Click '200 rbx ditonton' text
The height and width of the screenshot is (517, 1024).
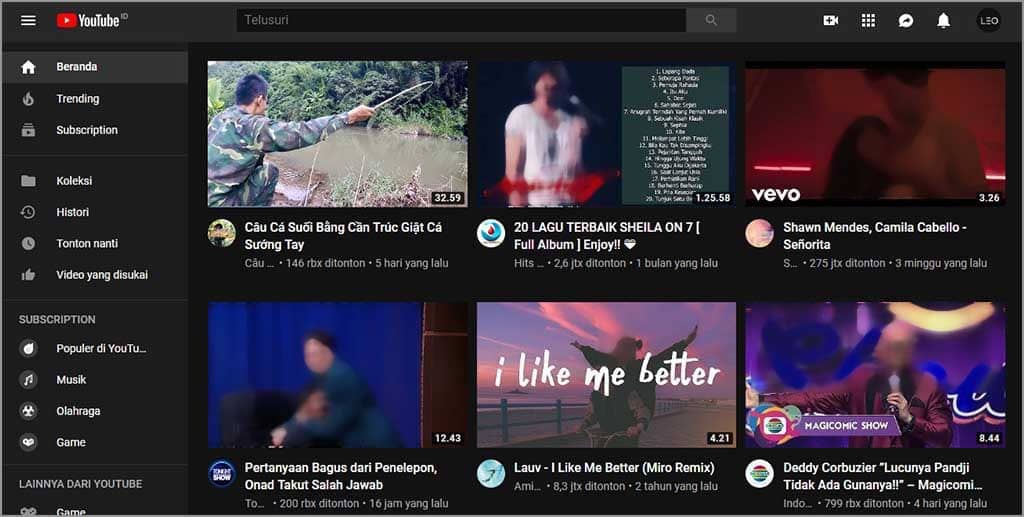pos(319,503)
